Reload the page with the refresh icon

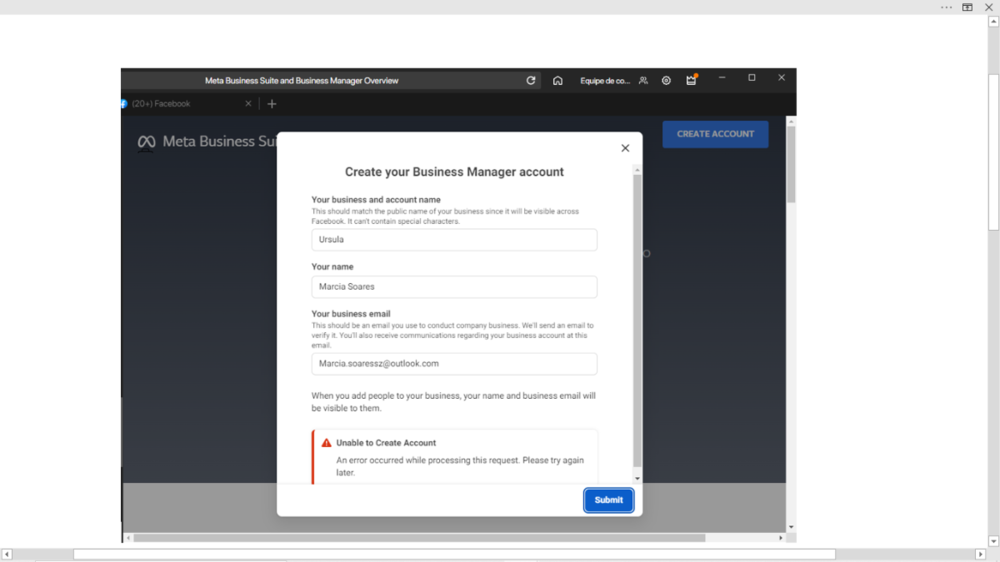tap(531, 80)
